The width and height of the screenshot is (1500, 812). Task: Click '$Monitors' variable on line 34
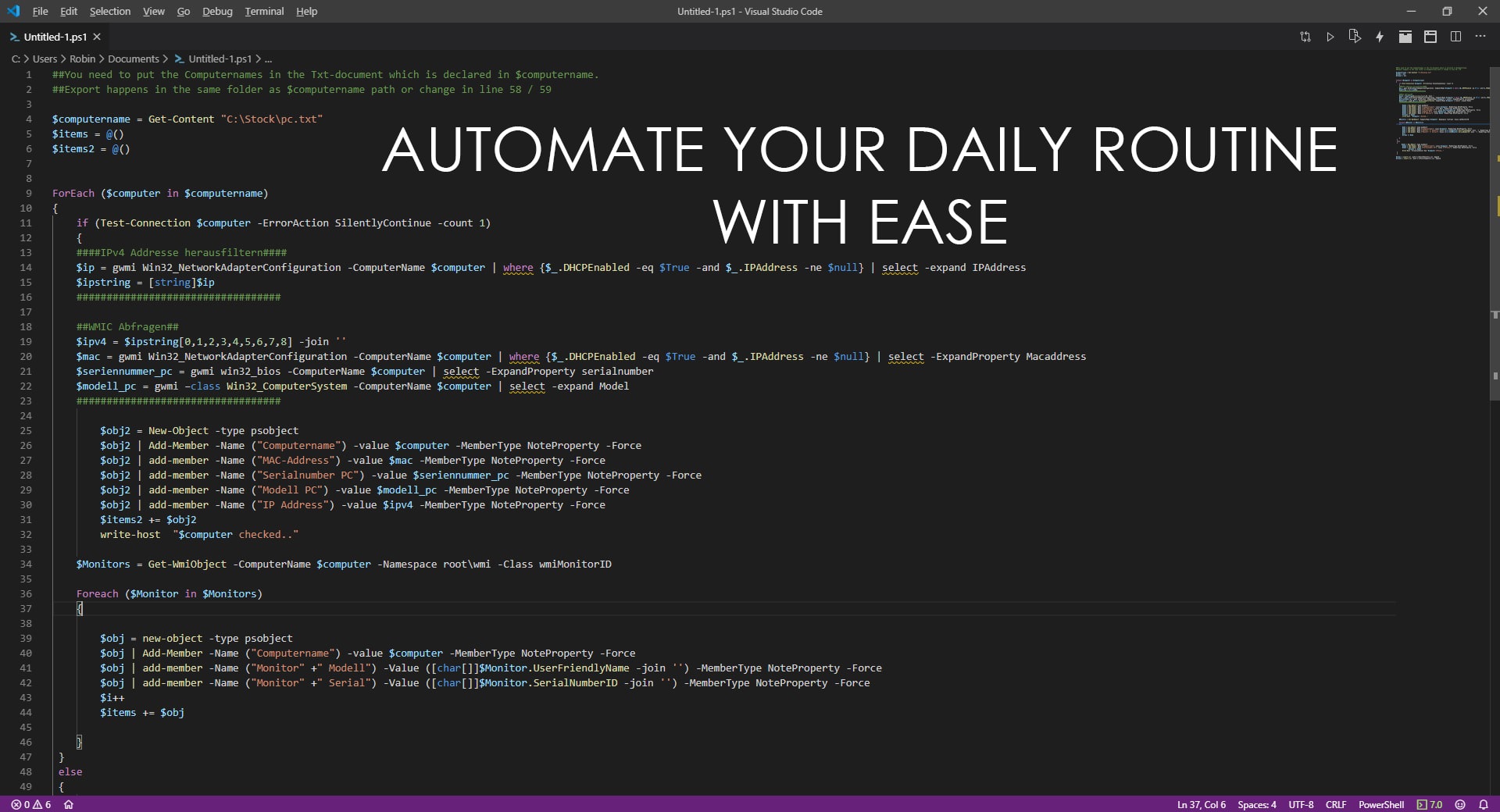click(103, 564)
